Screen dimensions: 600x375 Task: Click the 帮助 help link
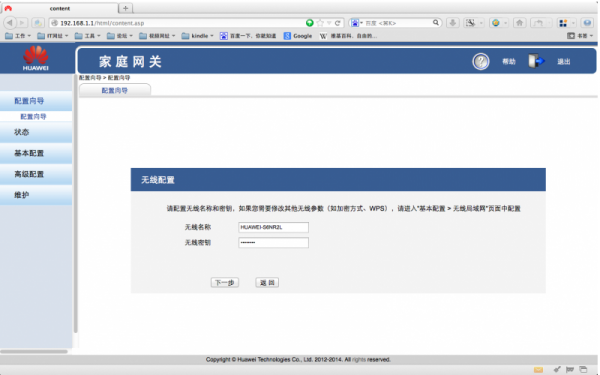(509, 61)
